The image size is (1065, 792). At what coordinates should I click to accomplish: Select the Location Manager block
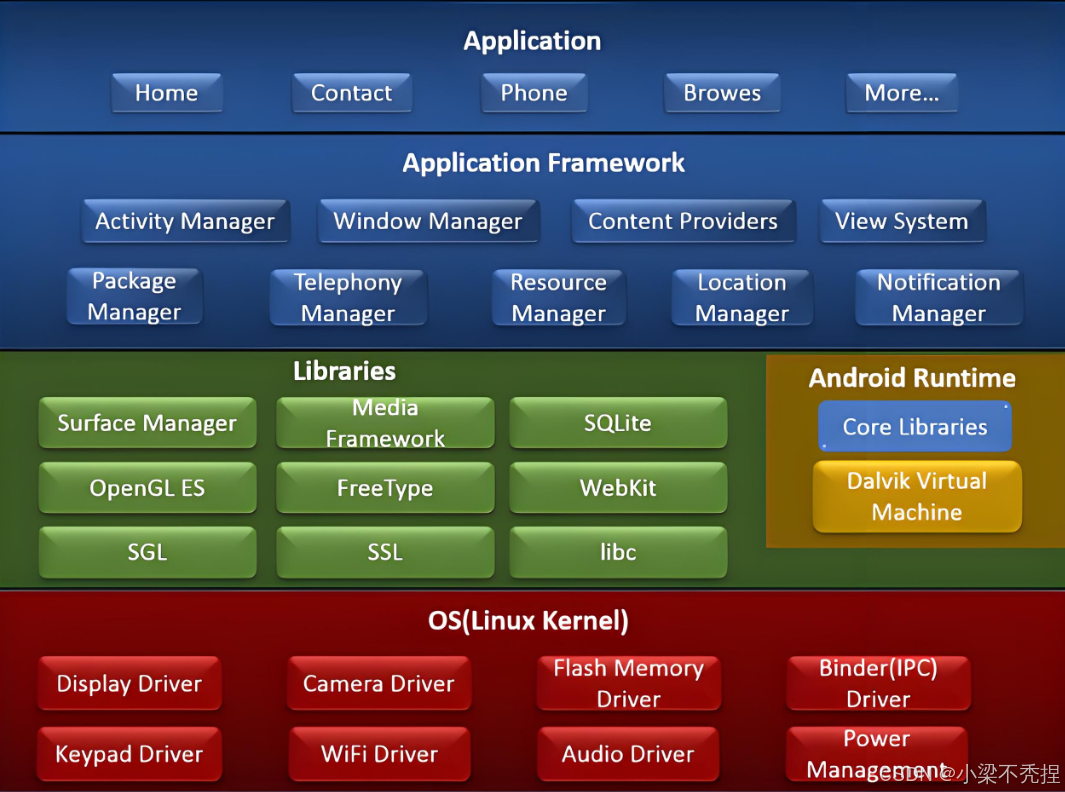coord(742,298)
